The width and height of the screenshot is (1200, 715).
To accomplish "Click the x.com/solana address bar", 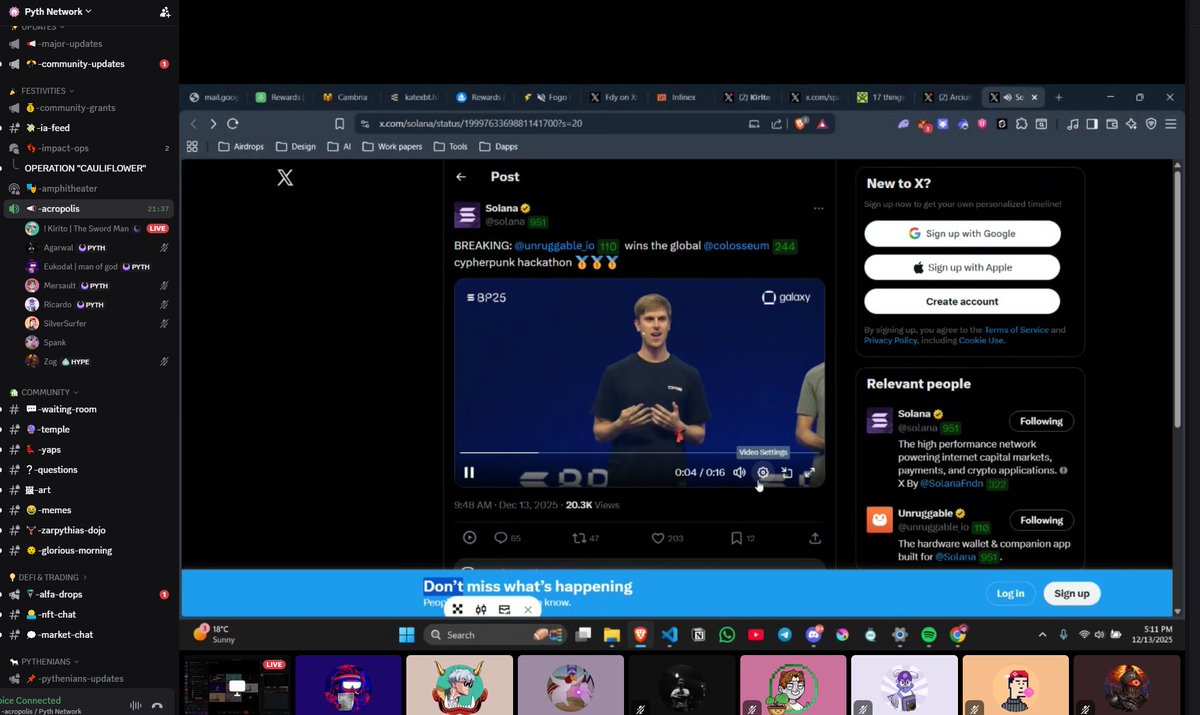I will pyautogui.click(x=550, y=123).
